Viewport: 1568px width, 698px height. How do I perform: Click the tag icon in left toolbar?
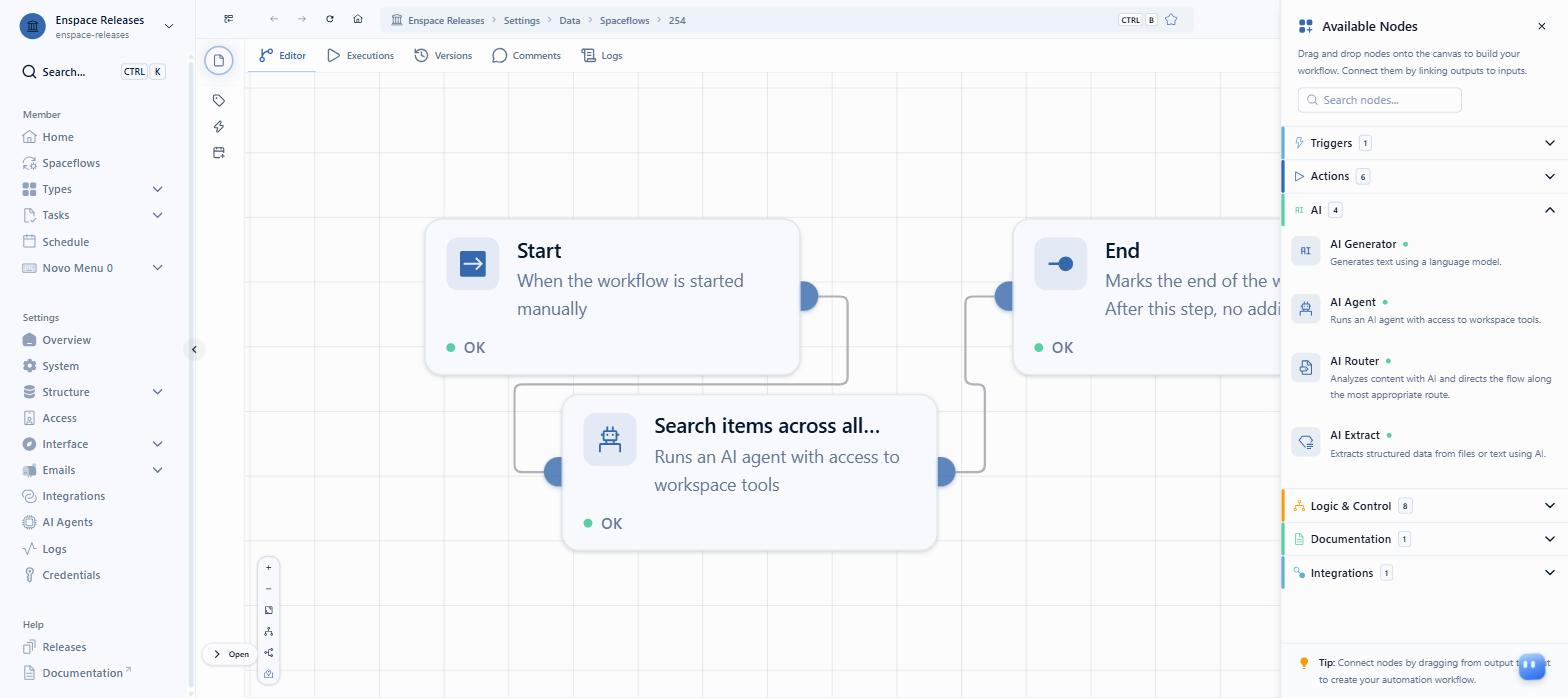pyautogui.click(x=219, y=100)
